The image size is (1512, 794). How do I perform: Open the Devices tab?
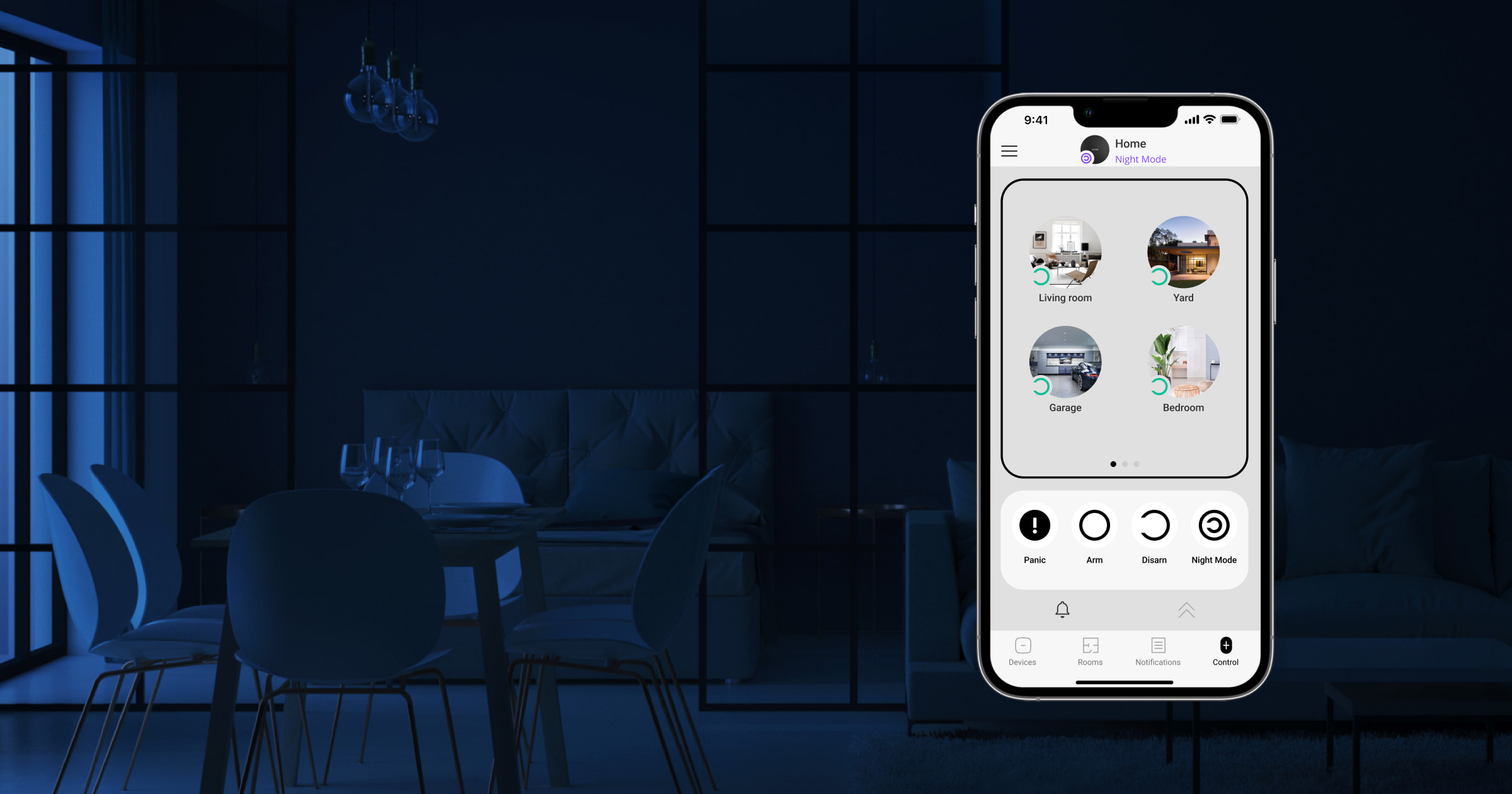point(1022,651)
